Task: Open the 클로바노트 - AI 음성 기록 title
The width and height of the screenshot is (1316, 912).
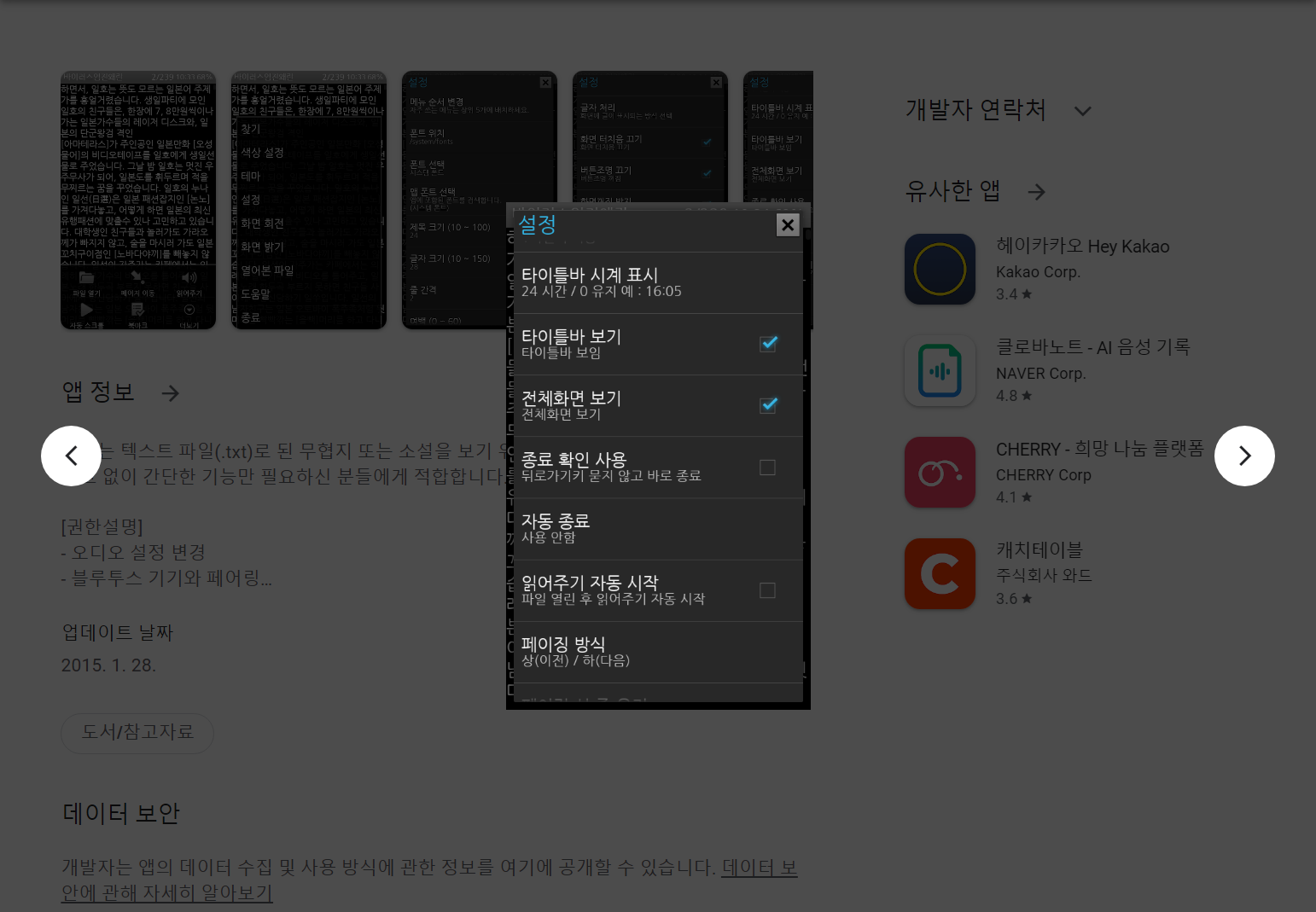Action: (1092, 347)
